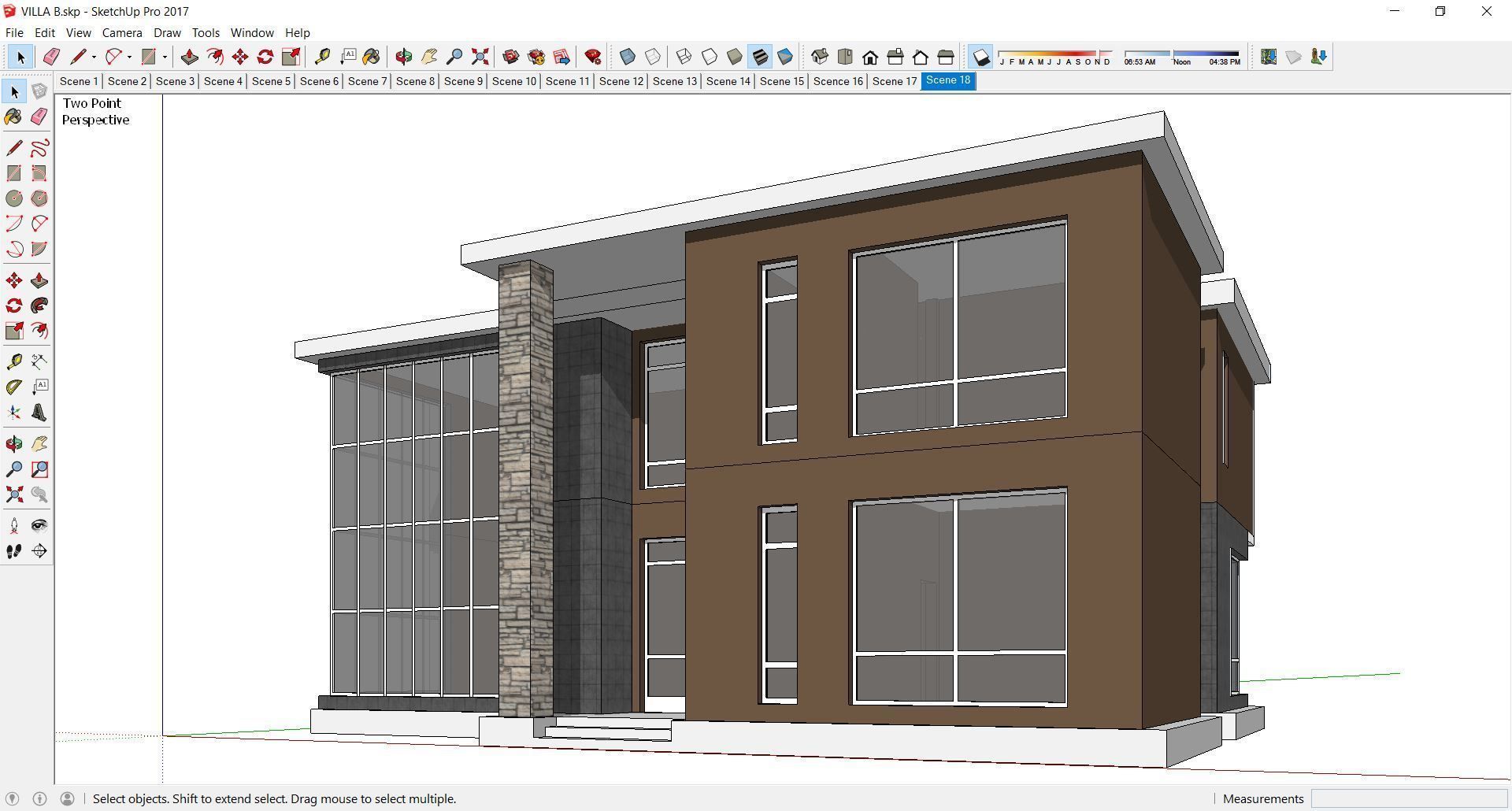
Task: Click the Measurements input box
Action: [1409, 799]
